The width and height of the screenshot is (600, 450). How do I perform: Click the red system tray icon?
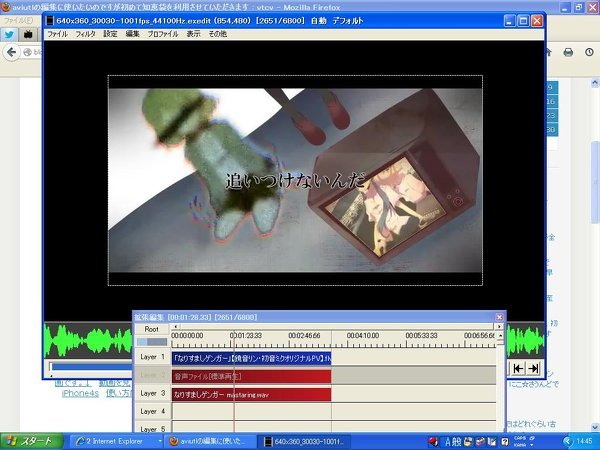433,442
